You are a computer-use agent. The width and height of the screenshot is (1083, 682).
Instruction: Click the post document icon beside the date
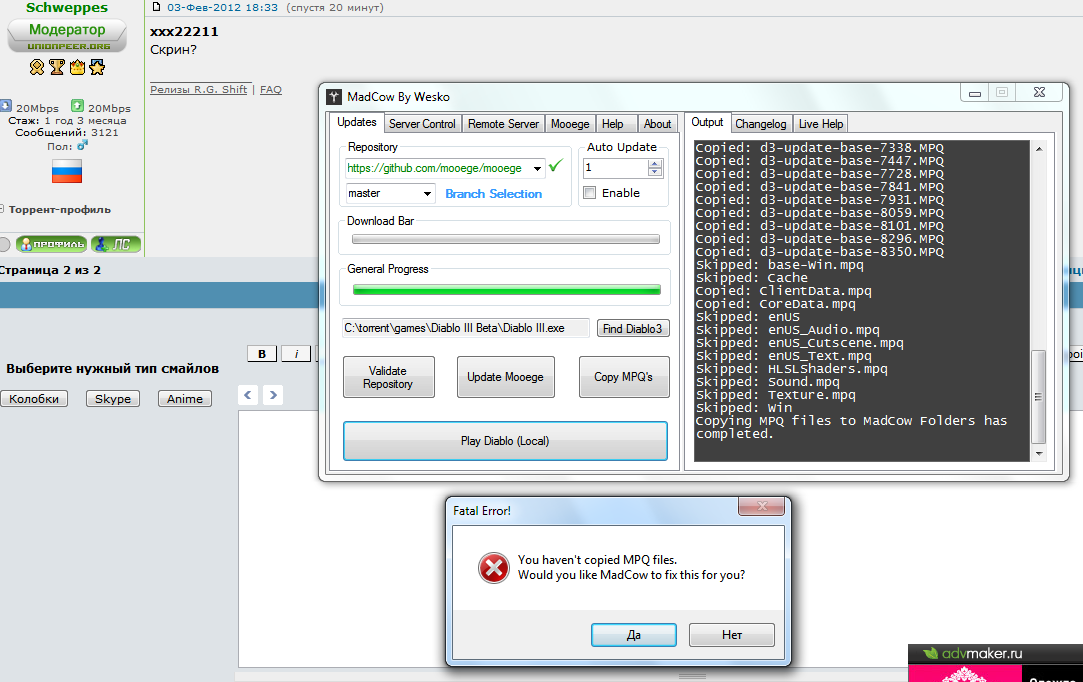(x=156, y=7)
